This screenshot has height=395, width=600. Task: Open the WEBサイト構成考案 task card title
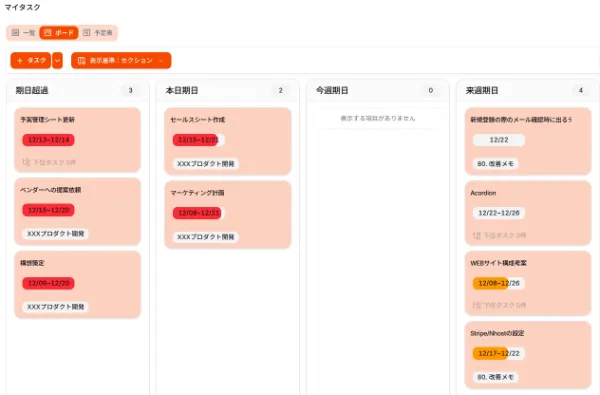[x=499, y=263]
